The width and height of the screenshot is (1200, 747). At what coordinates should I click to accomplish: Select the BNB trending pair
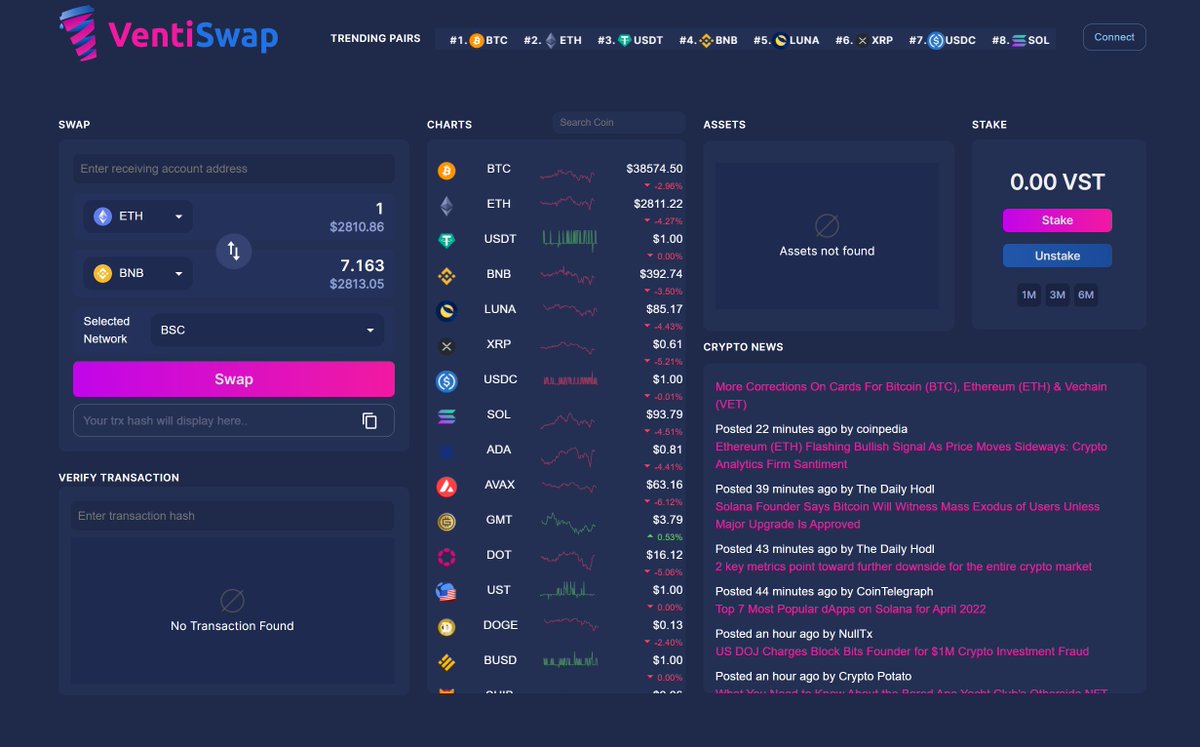708,40
